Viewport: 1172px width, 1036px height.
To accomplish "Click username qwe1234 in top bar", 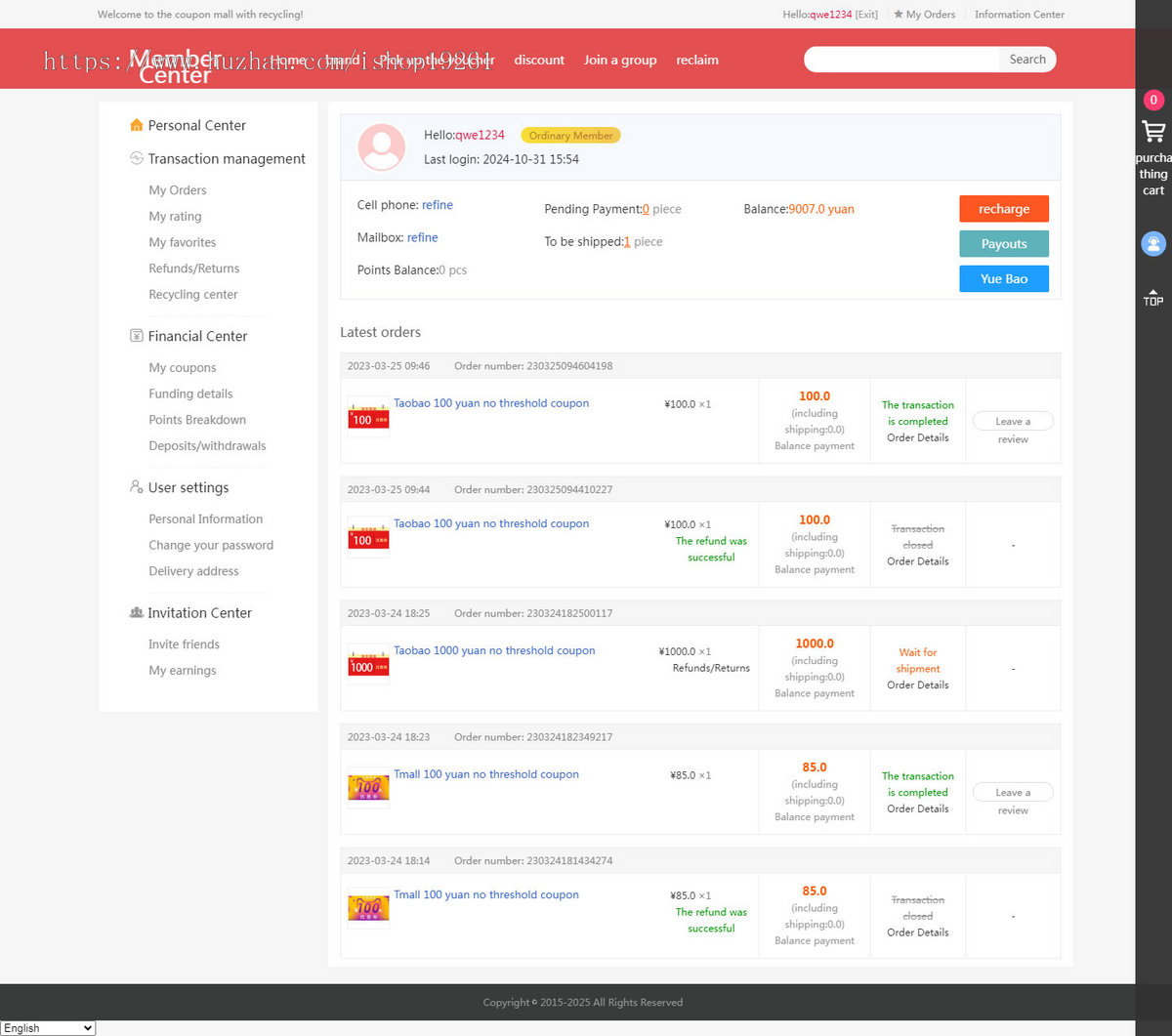I will [831, 15].
